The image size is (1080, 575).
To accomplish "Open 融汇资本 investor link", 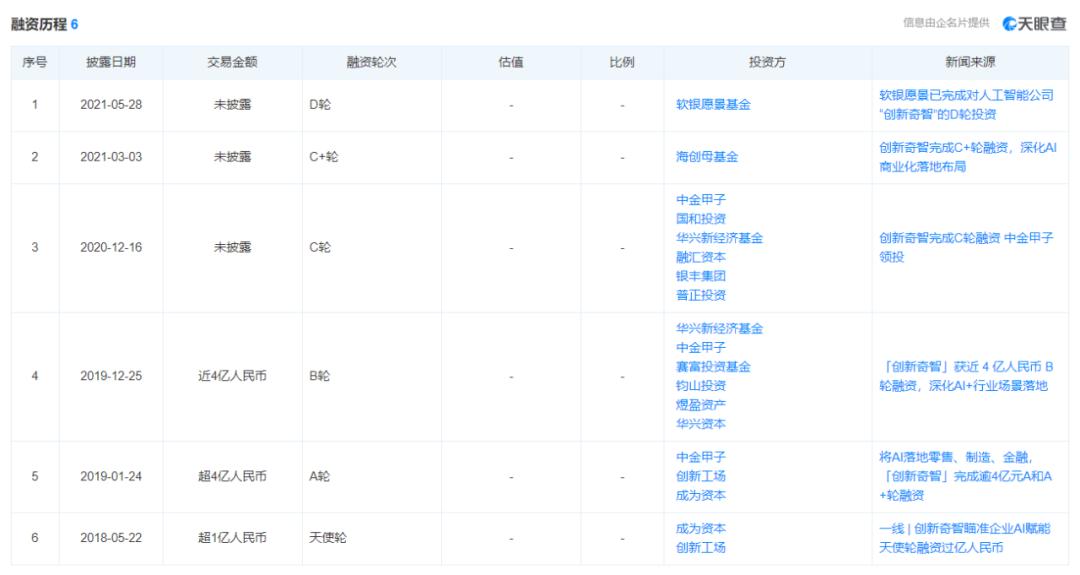I will [700, 257].
